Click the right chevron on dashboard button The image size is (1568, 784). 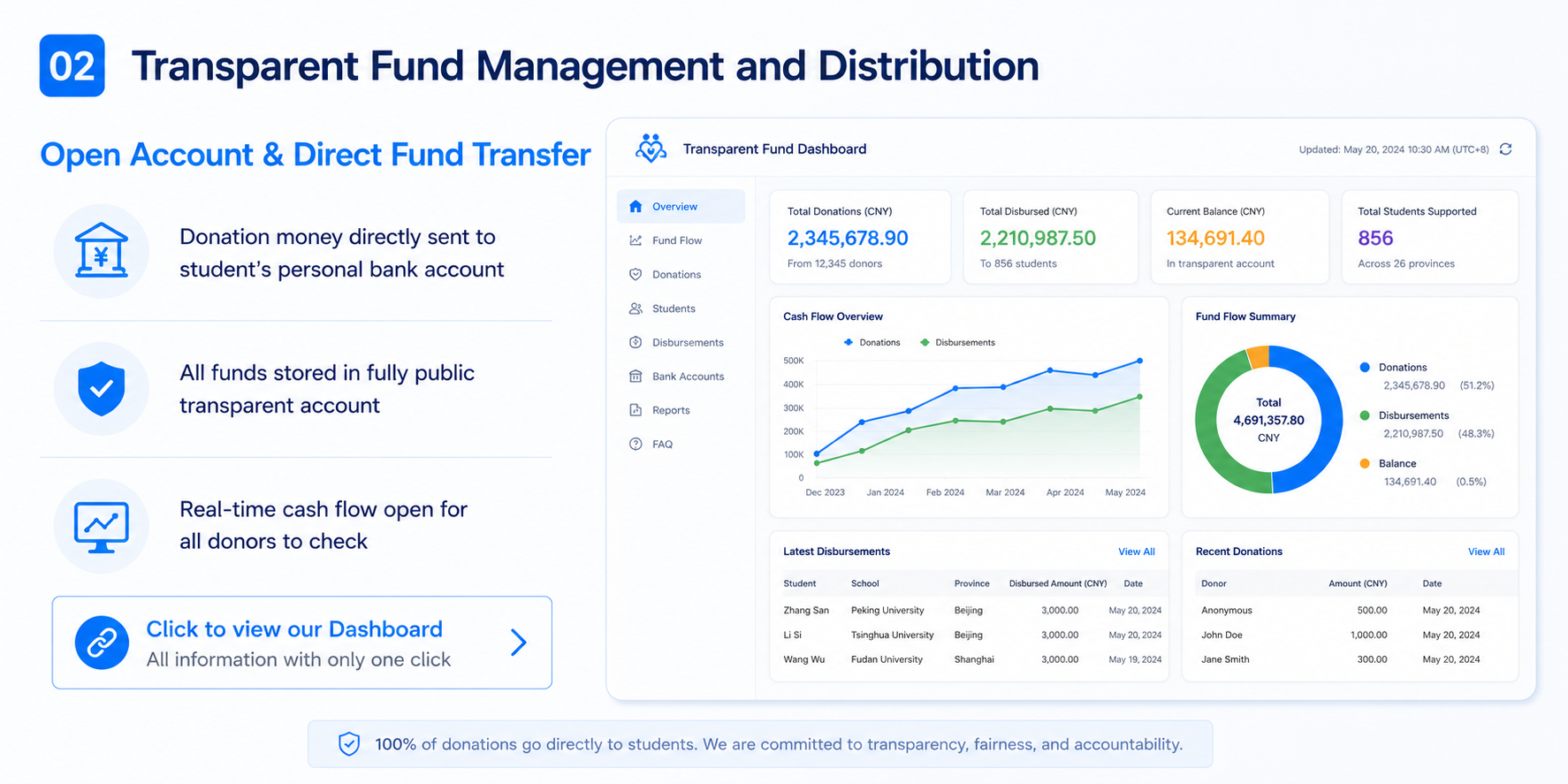[519, 643]
